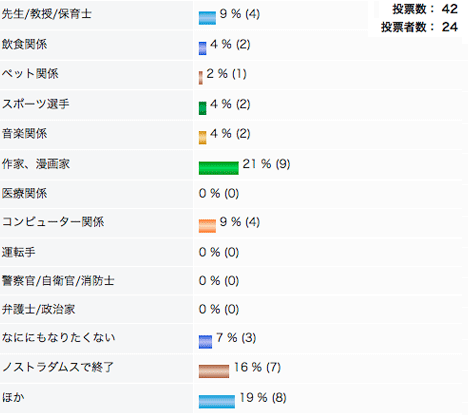Image resolution: width=468 pixels, height=415 pixels.
Task: Select the 医療関係 row label
Action: pyautogui.click(x=24, y=193)
